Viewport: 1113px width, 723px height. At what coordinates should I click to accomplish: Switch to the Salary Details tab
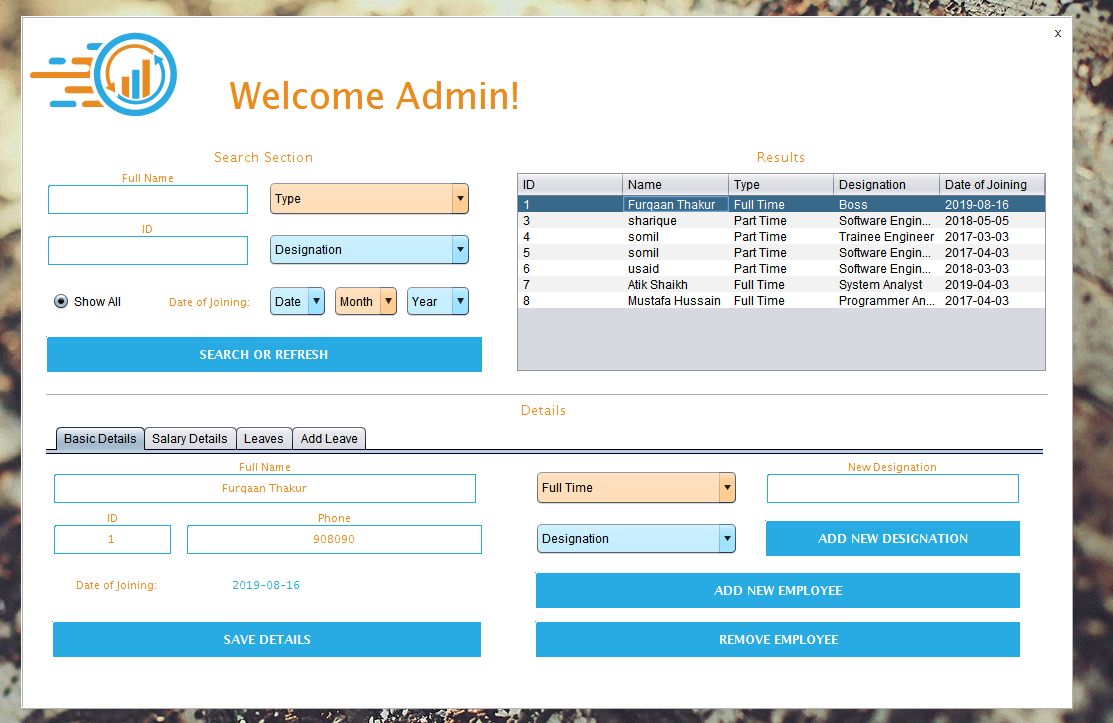click(x=190, y=438)
